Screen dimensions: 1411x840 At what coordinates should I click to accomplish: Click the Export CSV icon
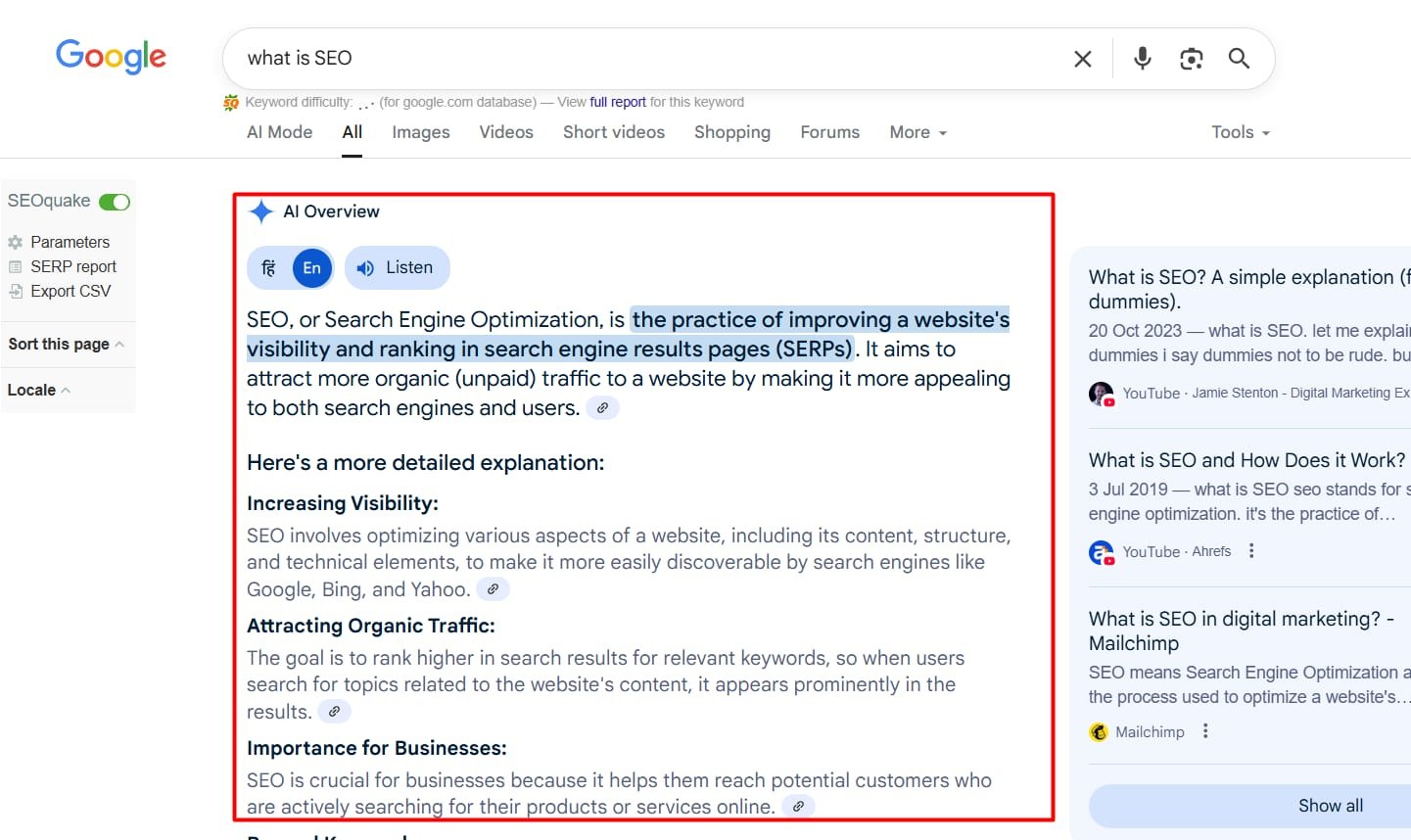15,291
